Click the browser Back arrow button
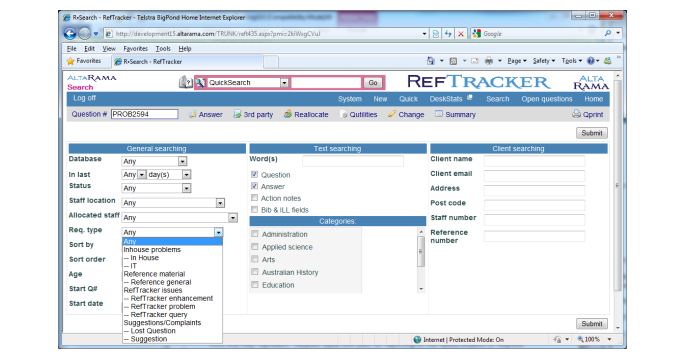Viewport: 698px width, 362px height. click(70, 33)
